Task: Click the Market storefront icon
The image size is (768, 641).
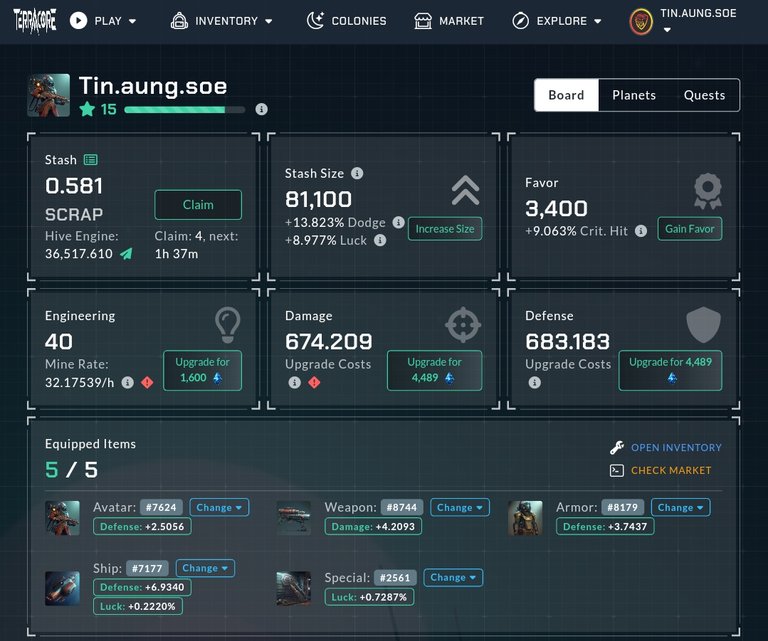Action: coord(423,21)
